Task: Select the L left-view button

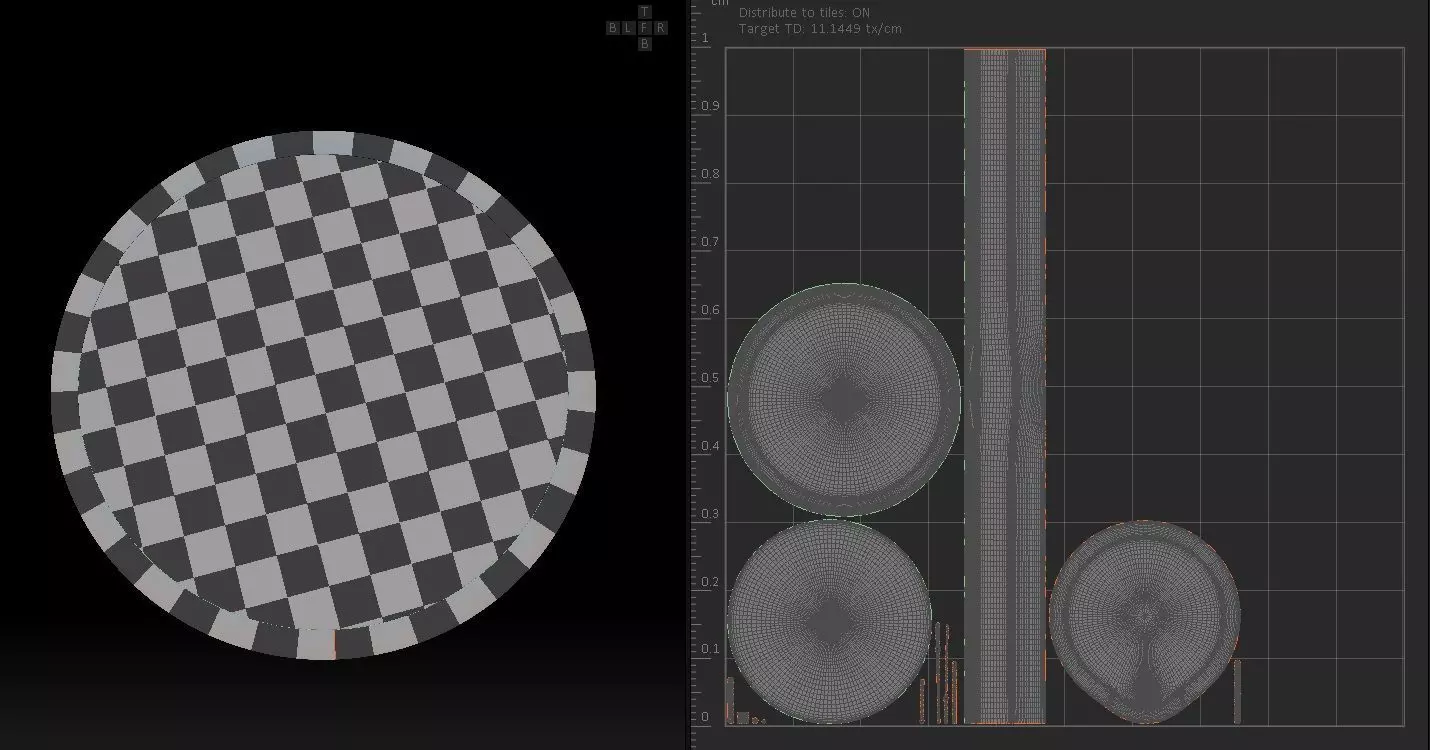Action: click(x=628, y=28)
